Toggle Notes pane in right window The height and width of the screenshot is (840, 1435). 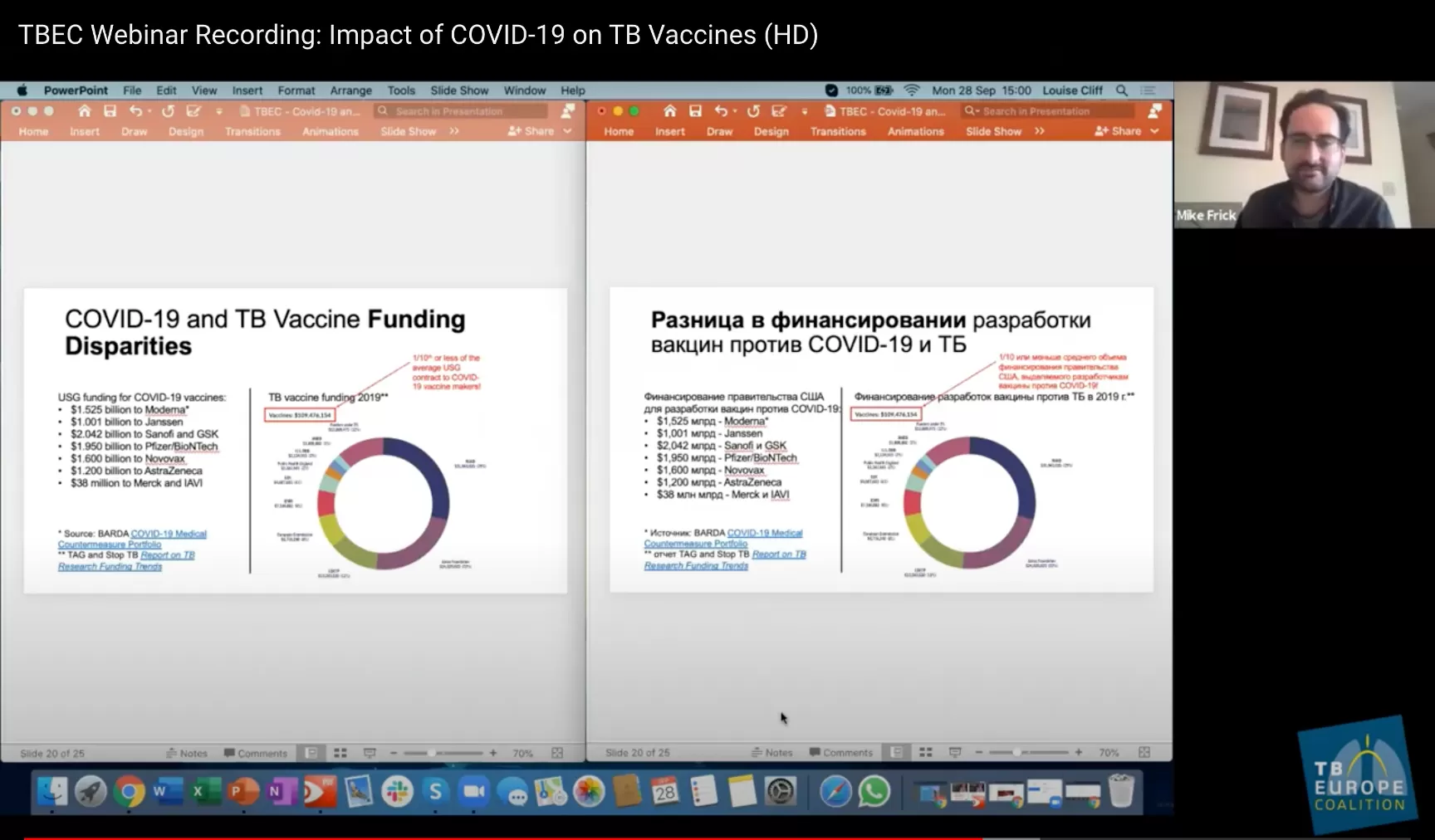coord(771,753)
